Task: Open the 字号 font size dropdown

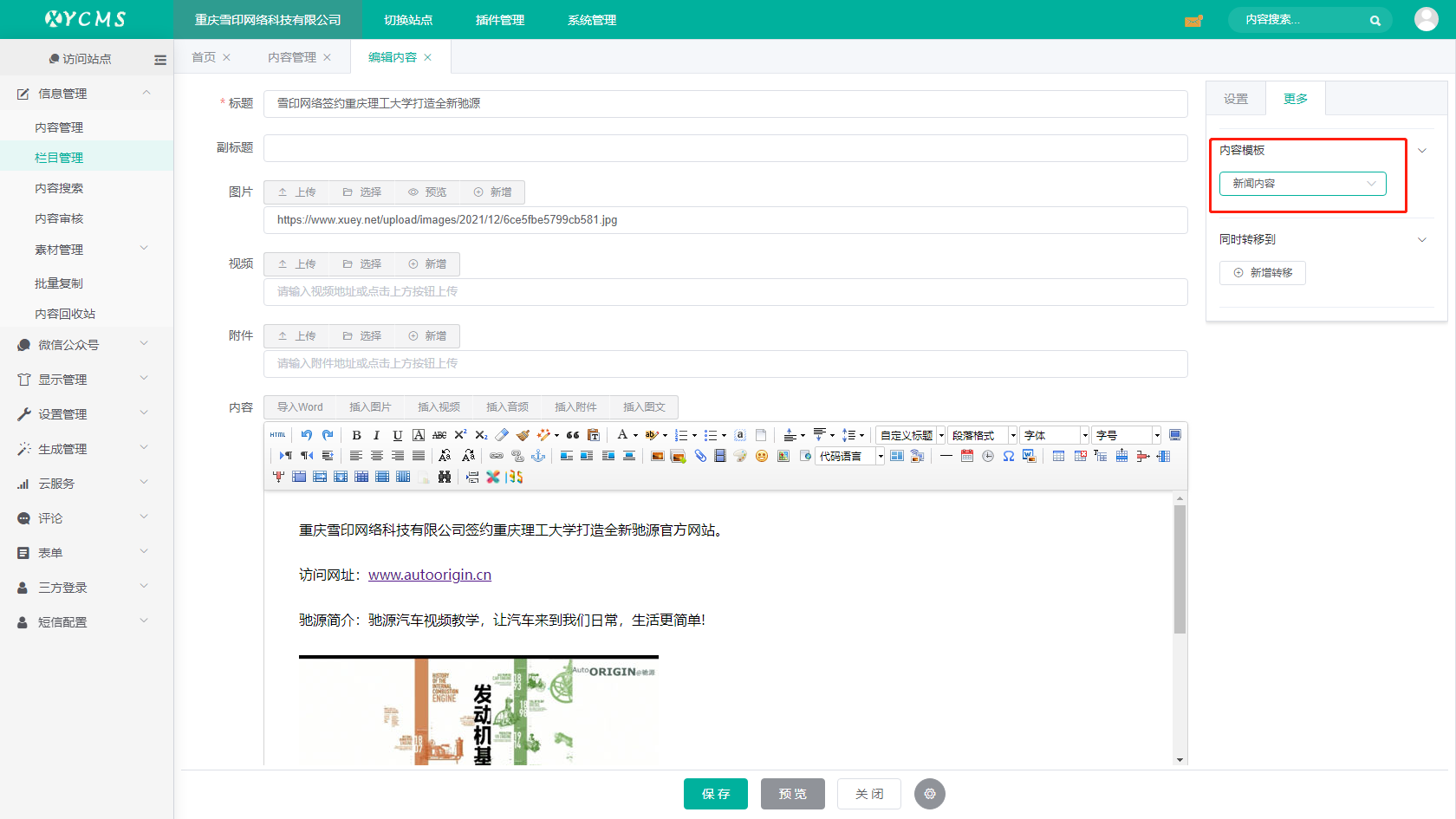Action: [1127, 435]
